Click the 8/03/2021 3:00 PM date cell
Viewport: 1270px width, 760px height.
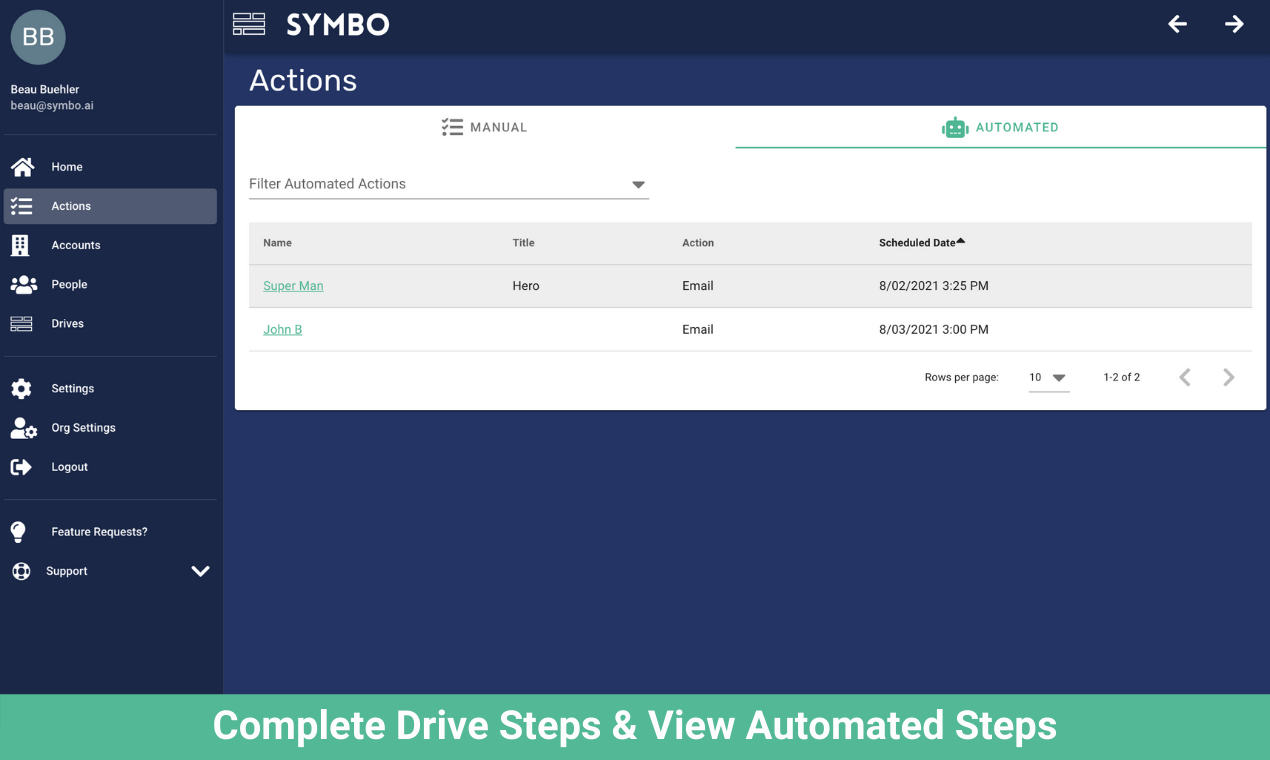(x=934, y=330)
